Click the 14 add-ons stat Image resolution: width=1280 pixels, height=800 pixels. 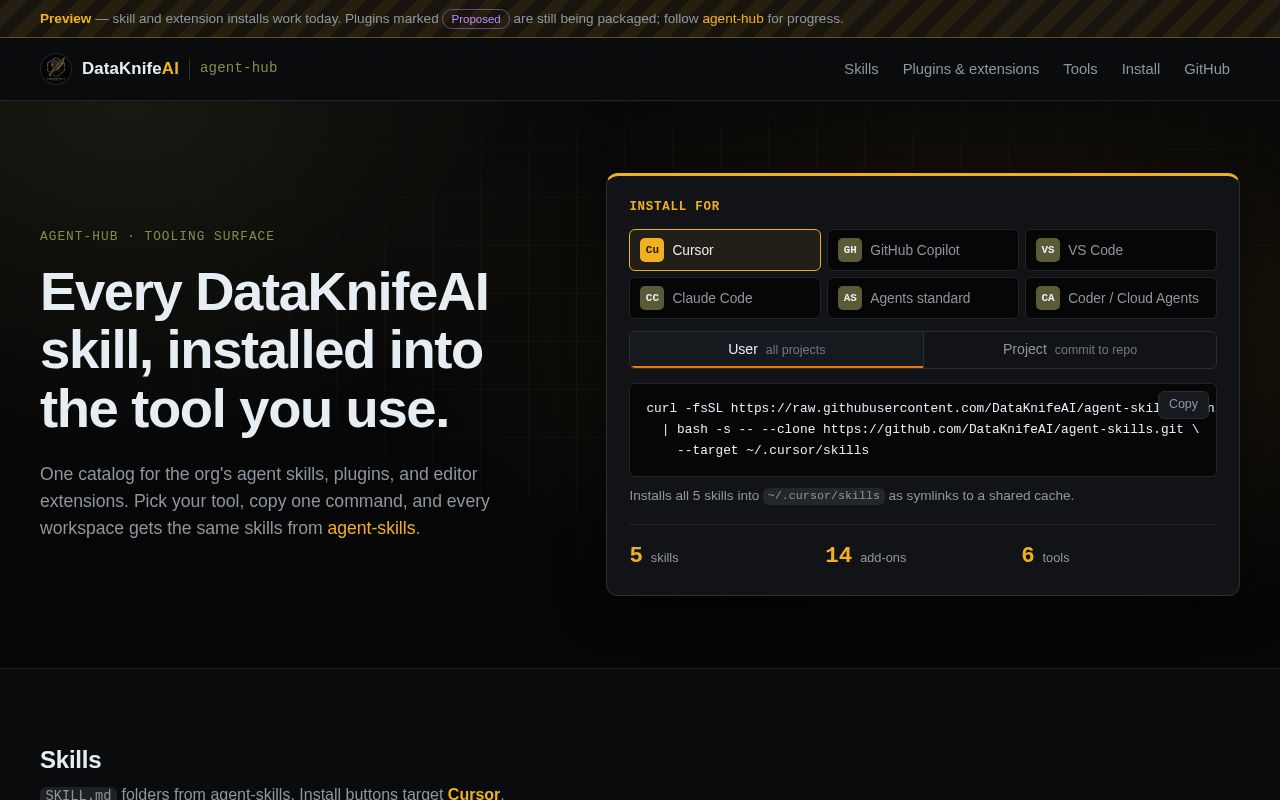click(866, 556)
